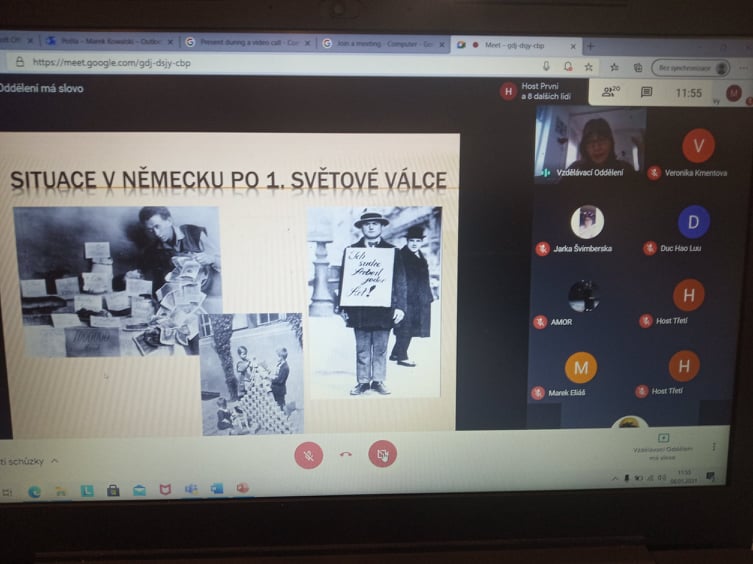Click the Host První presenter avatar H
753x564 pixels.
(x=509, y=91)
